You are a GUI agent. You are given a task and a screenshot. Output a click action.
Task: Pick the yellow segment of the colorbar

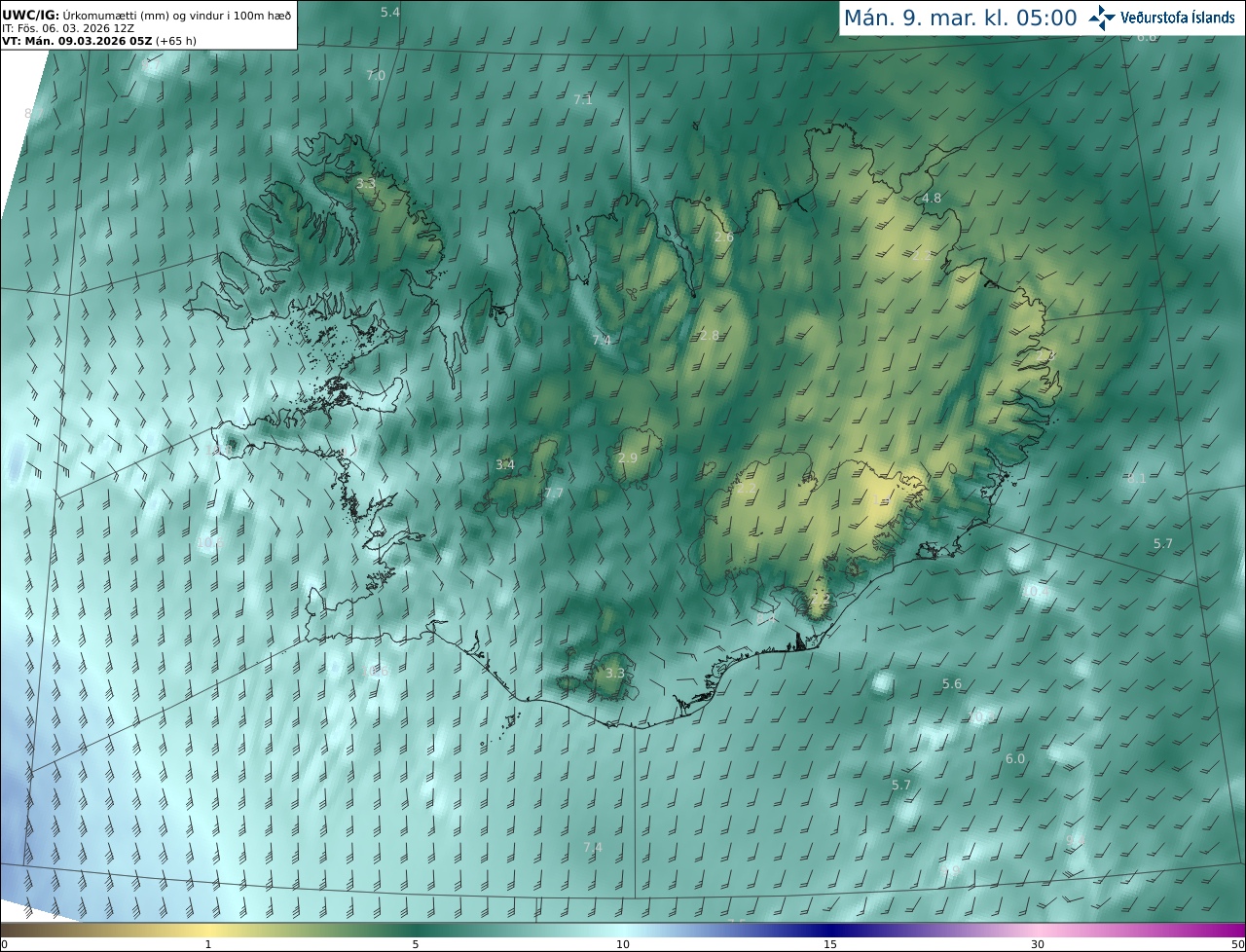(209, 930)
